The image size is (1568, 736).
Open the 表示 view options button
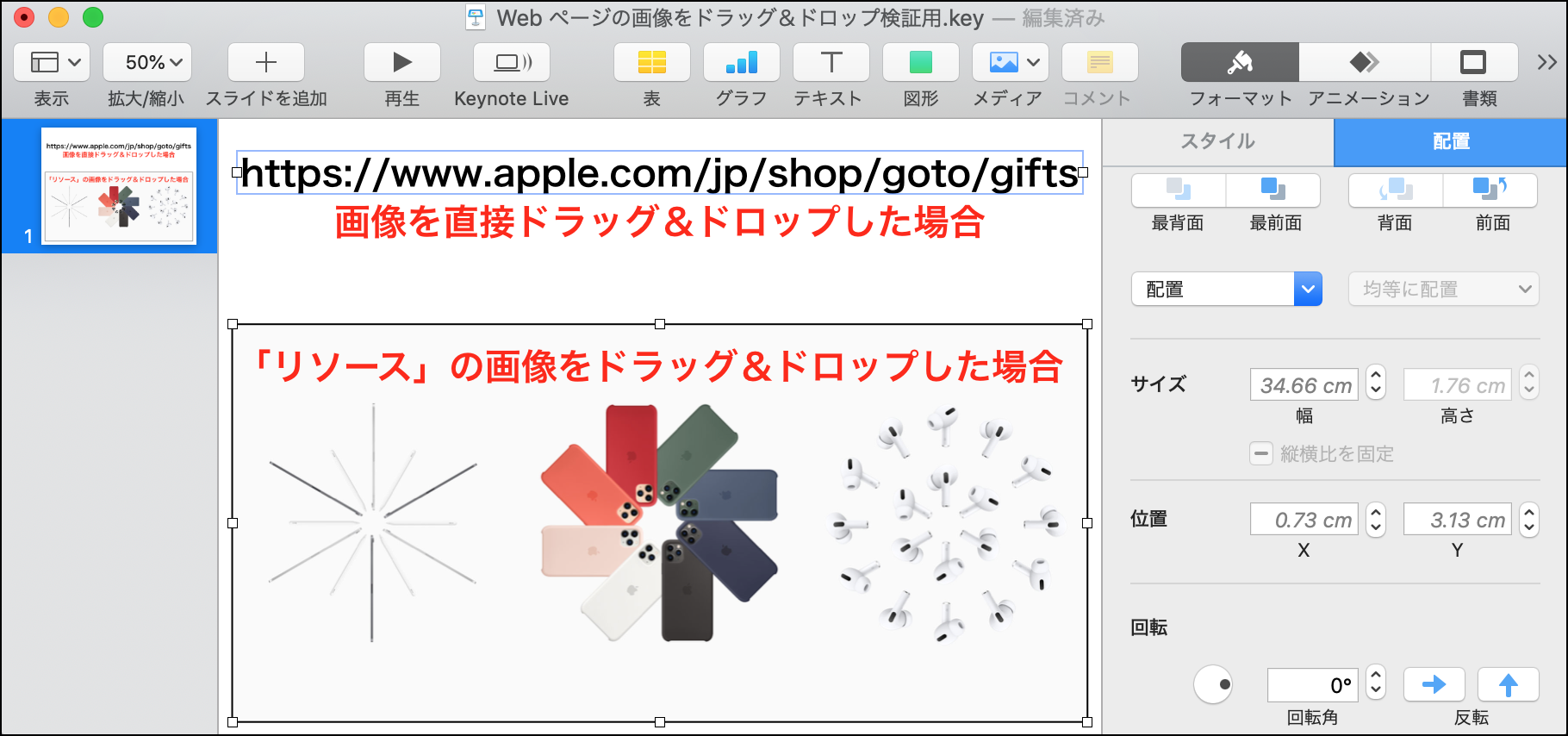pyautogui.click(x=52, y=62)
